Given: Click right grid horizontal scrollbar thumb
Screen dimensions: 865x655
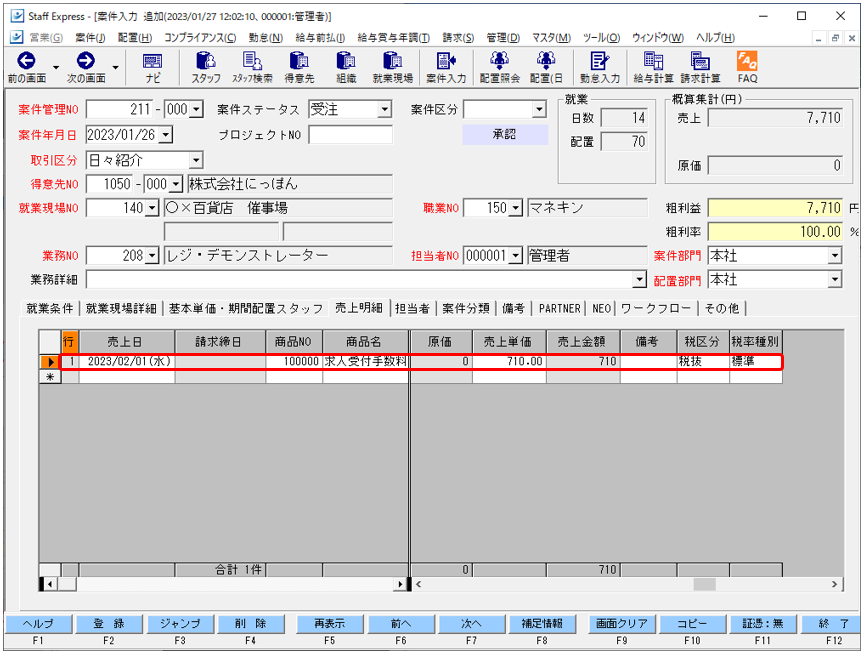Looking at the screenshot, I should (704, 584).
